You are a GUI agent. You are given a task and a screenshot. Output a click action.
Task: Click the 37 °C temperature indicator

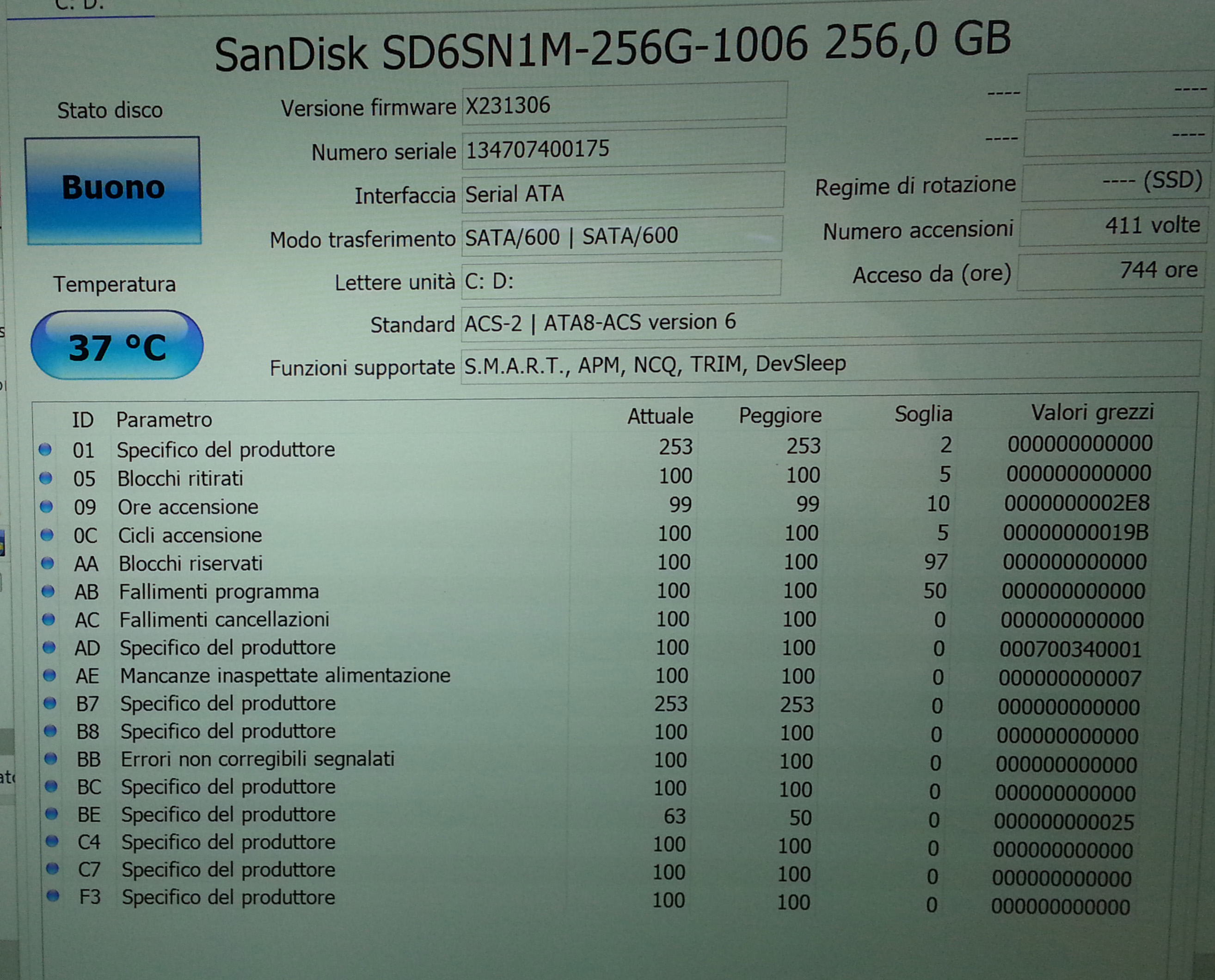click(x=117, y=345)
